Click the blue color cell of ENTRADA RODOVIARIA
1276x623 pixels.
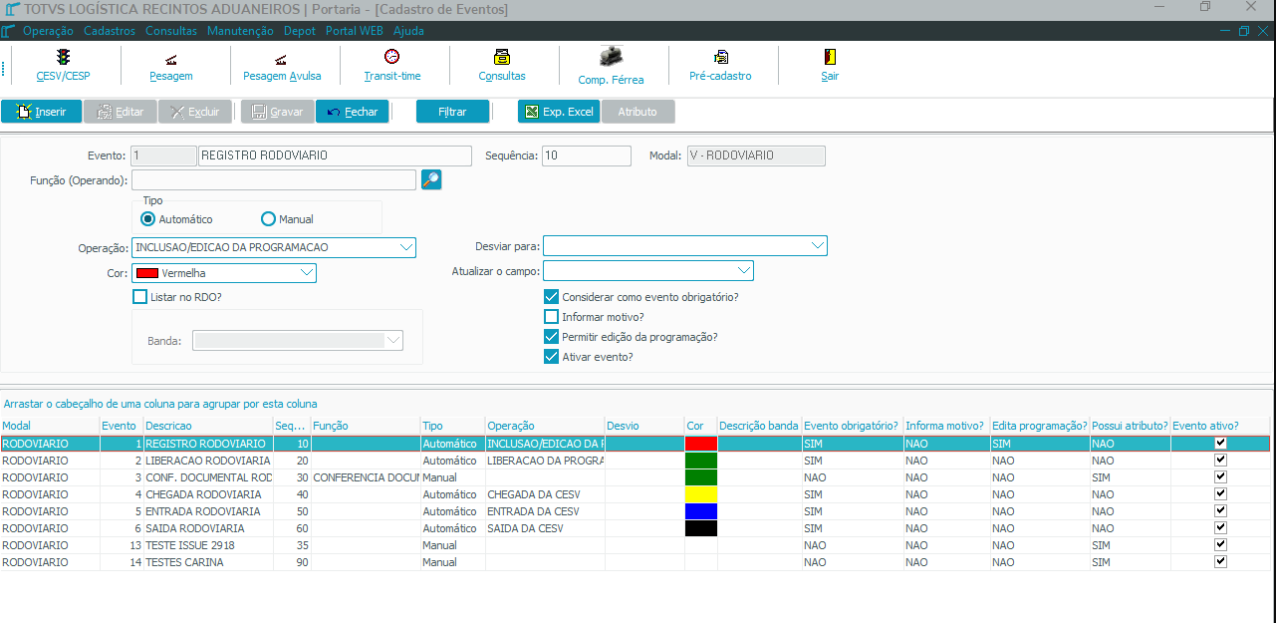[x=701, y=511]
